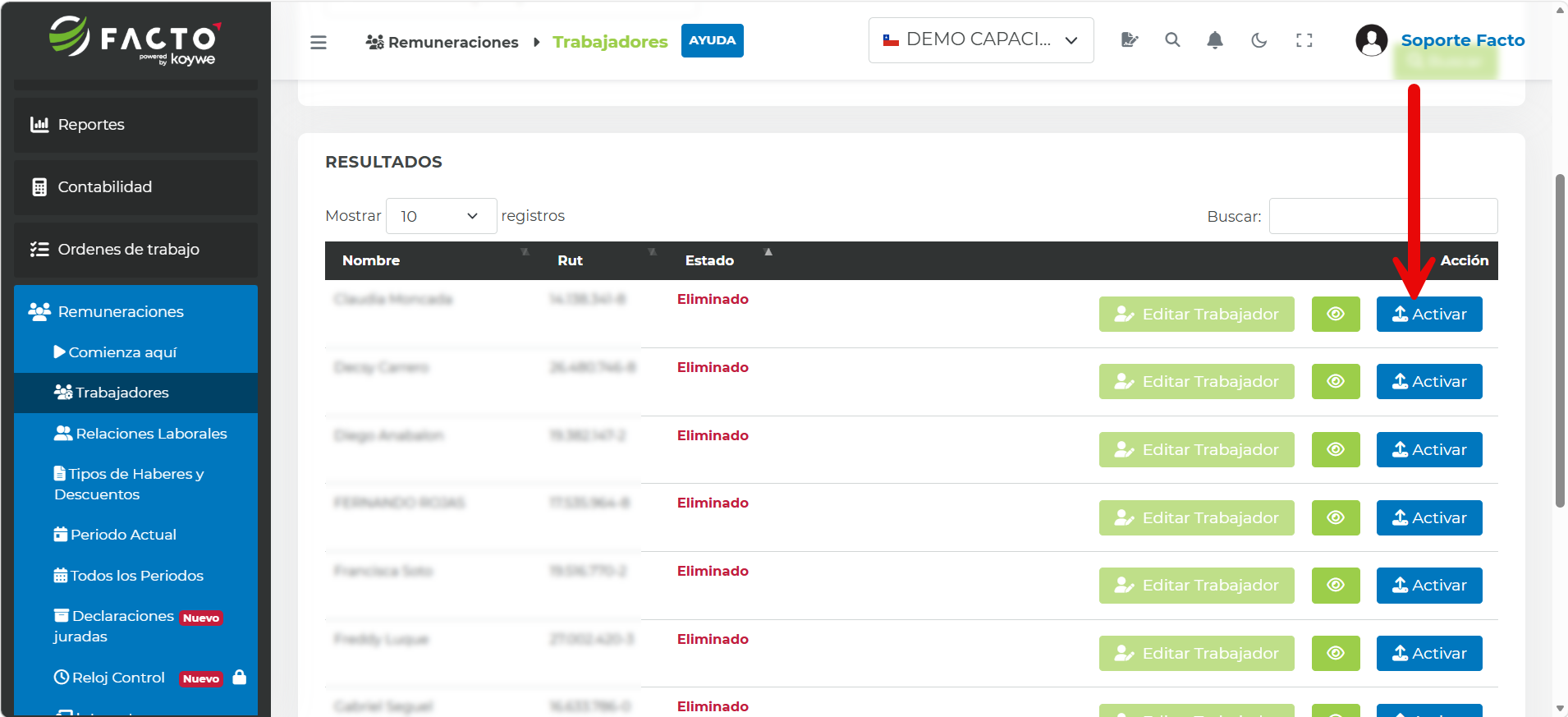Screen dimensions: 1568x717
Task: Activate worker Fernando Rojas
Action: pyautogui.click(x=1429, y=517)
